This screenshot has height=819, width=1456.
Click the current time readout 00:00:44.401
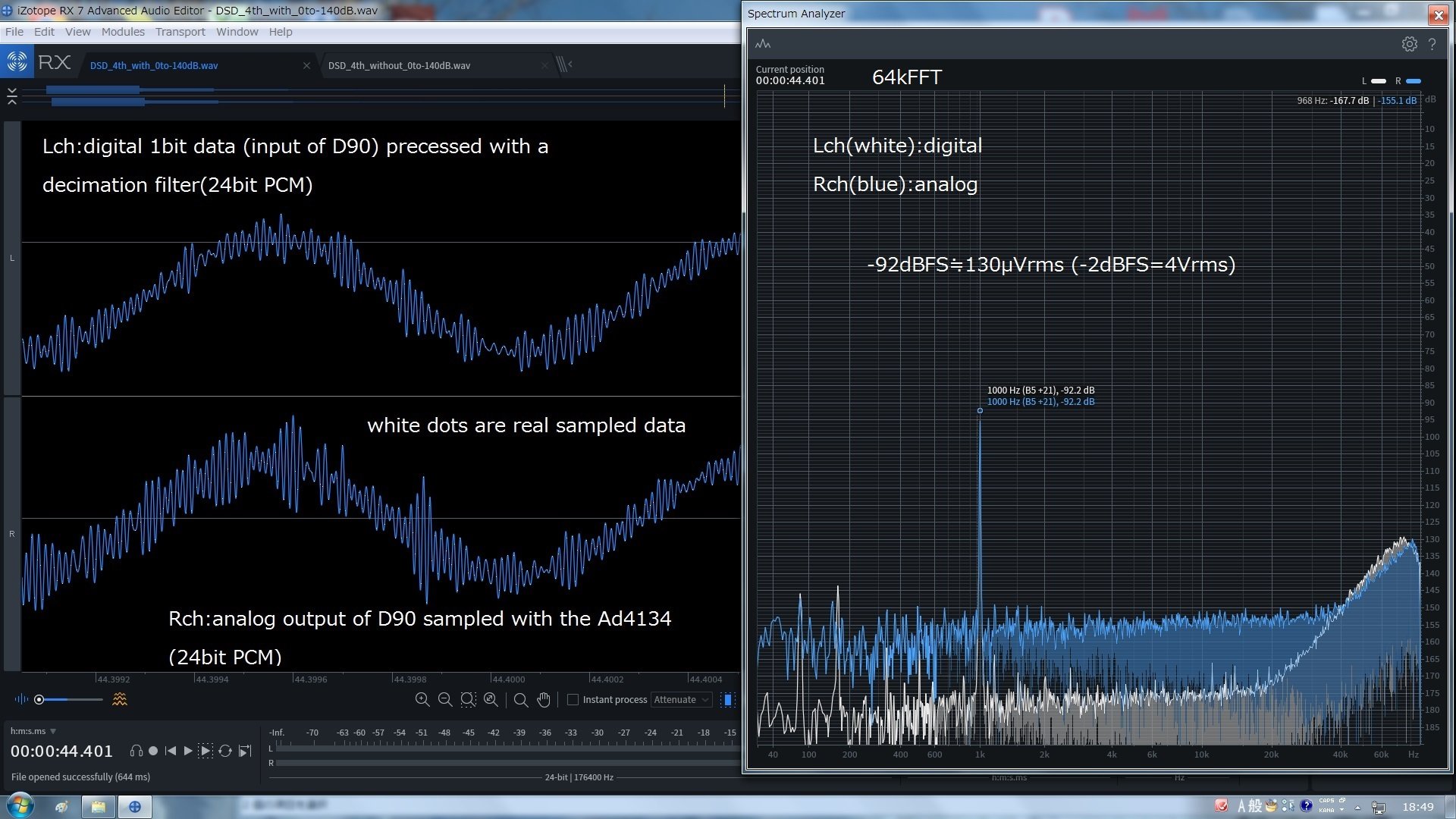coord(61,751)
